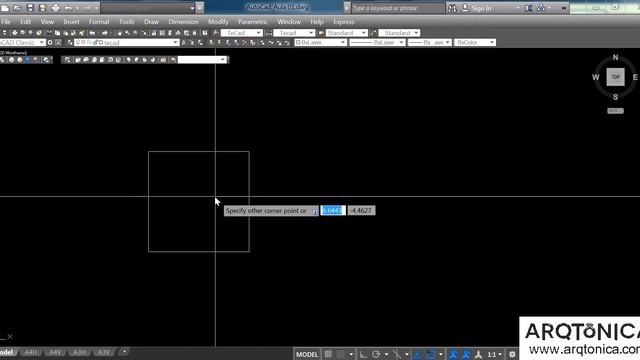Open the ByLayer linetype dropdown
Screen dimensions: 640x360
click(378, 42)
